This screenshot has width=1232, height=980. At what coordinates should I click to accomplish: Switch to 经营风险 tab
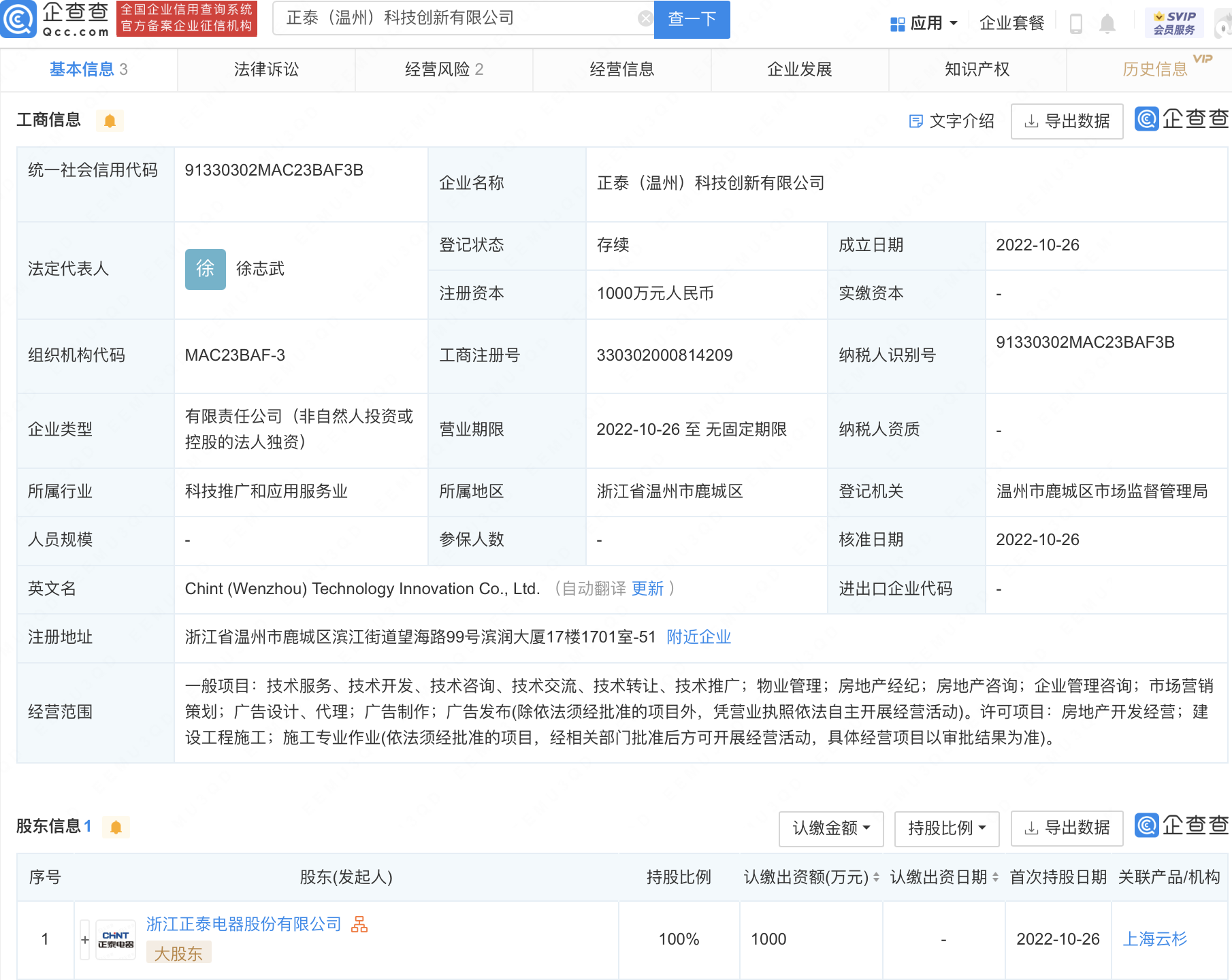[x=444, y=69]
